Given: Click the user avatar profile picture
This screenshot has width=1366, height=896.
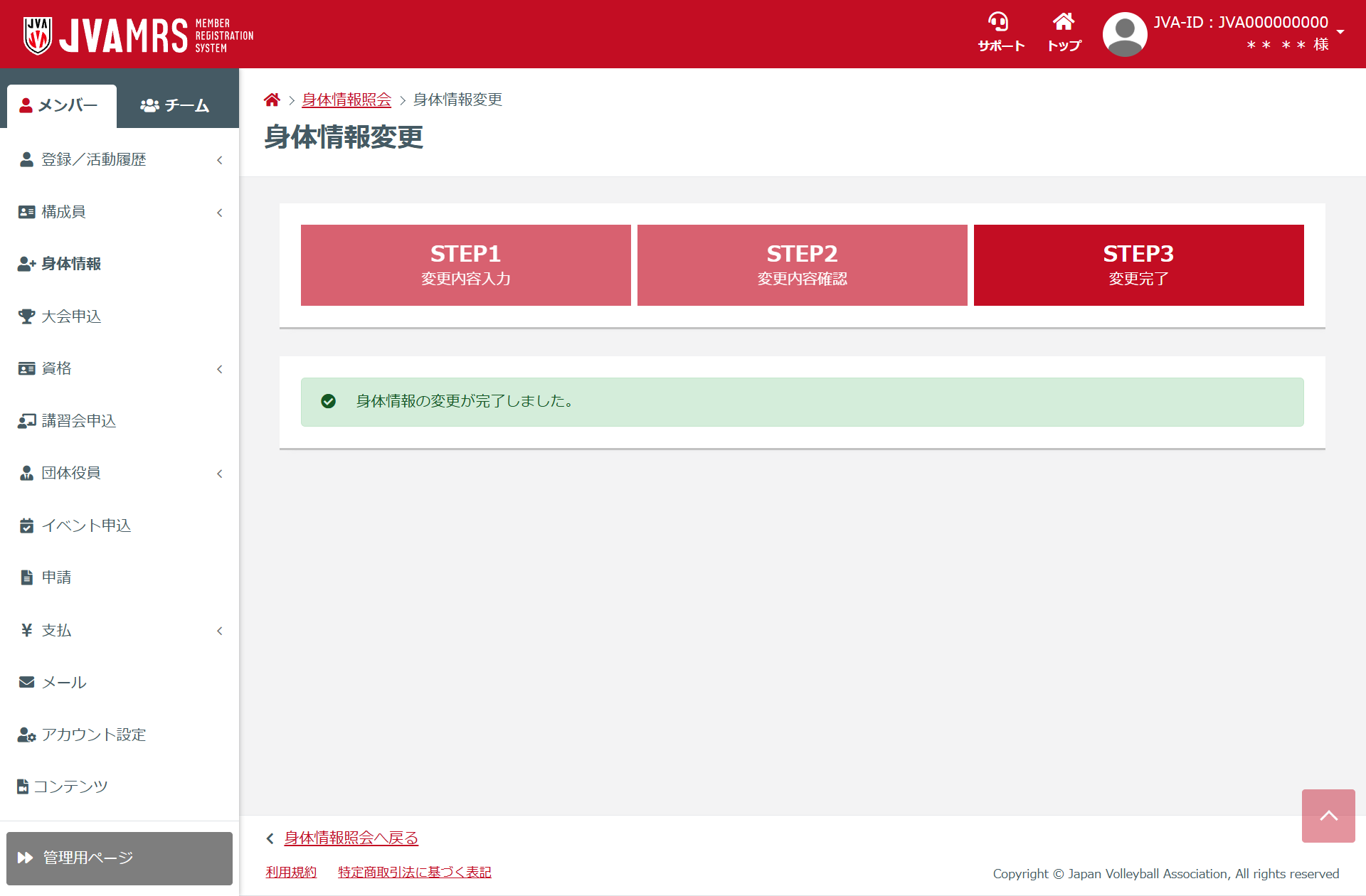Looking at the screenshot, I should (x=1124, y=34).
